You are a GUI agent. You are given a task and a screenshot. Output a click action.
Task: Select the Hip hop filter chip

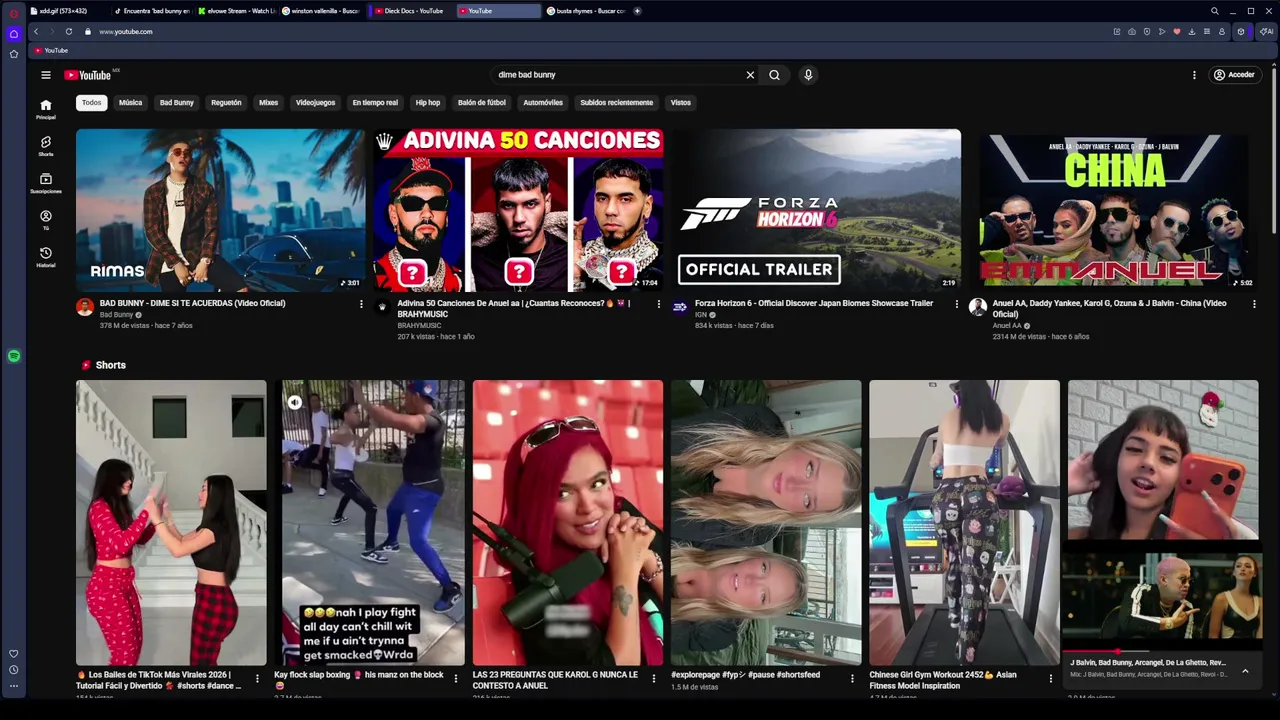click(428, 102)
